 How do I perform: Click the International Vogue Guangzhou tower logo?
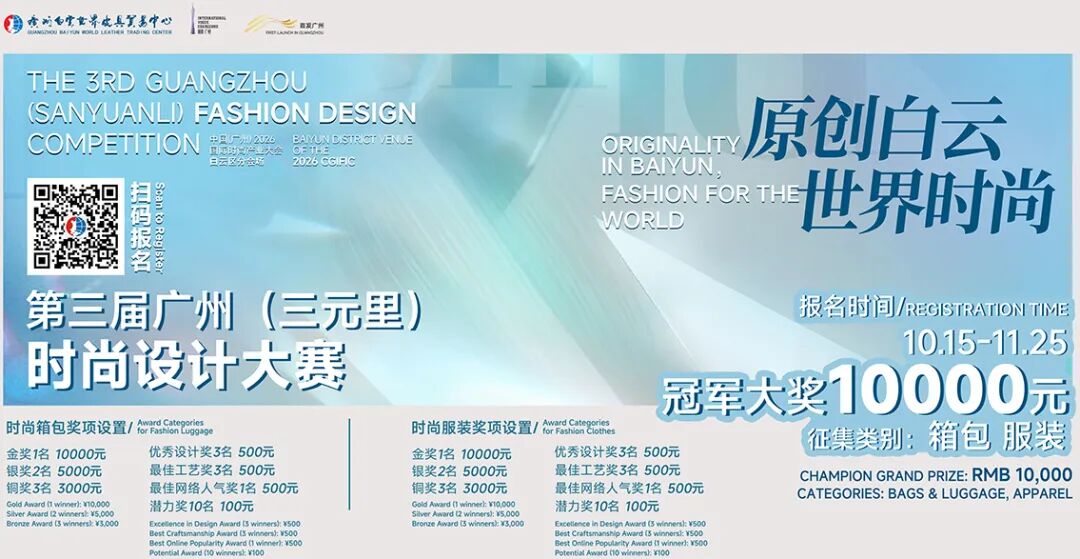(x=209, y=21)
